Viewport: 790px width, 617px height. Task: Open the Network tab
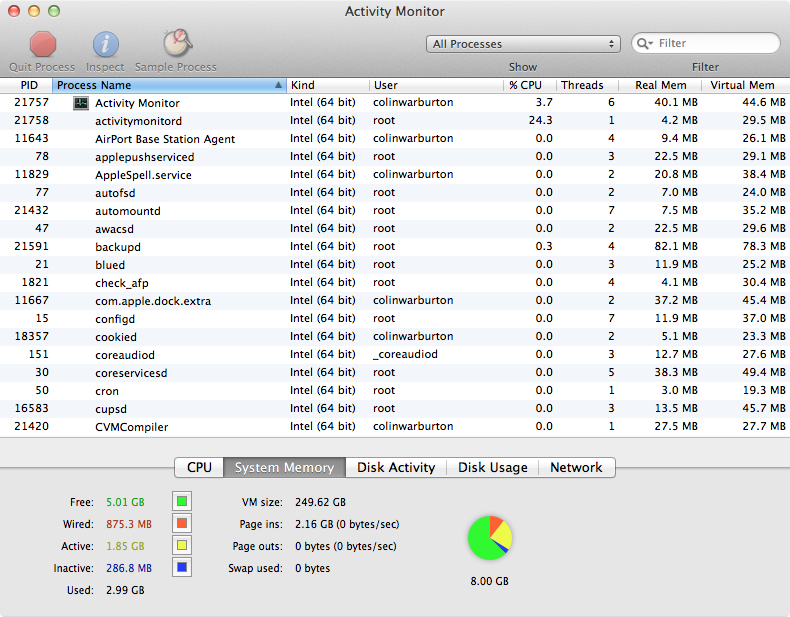(576, 467)
